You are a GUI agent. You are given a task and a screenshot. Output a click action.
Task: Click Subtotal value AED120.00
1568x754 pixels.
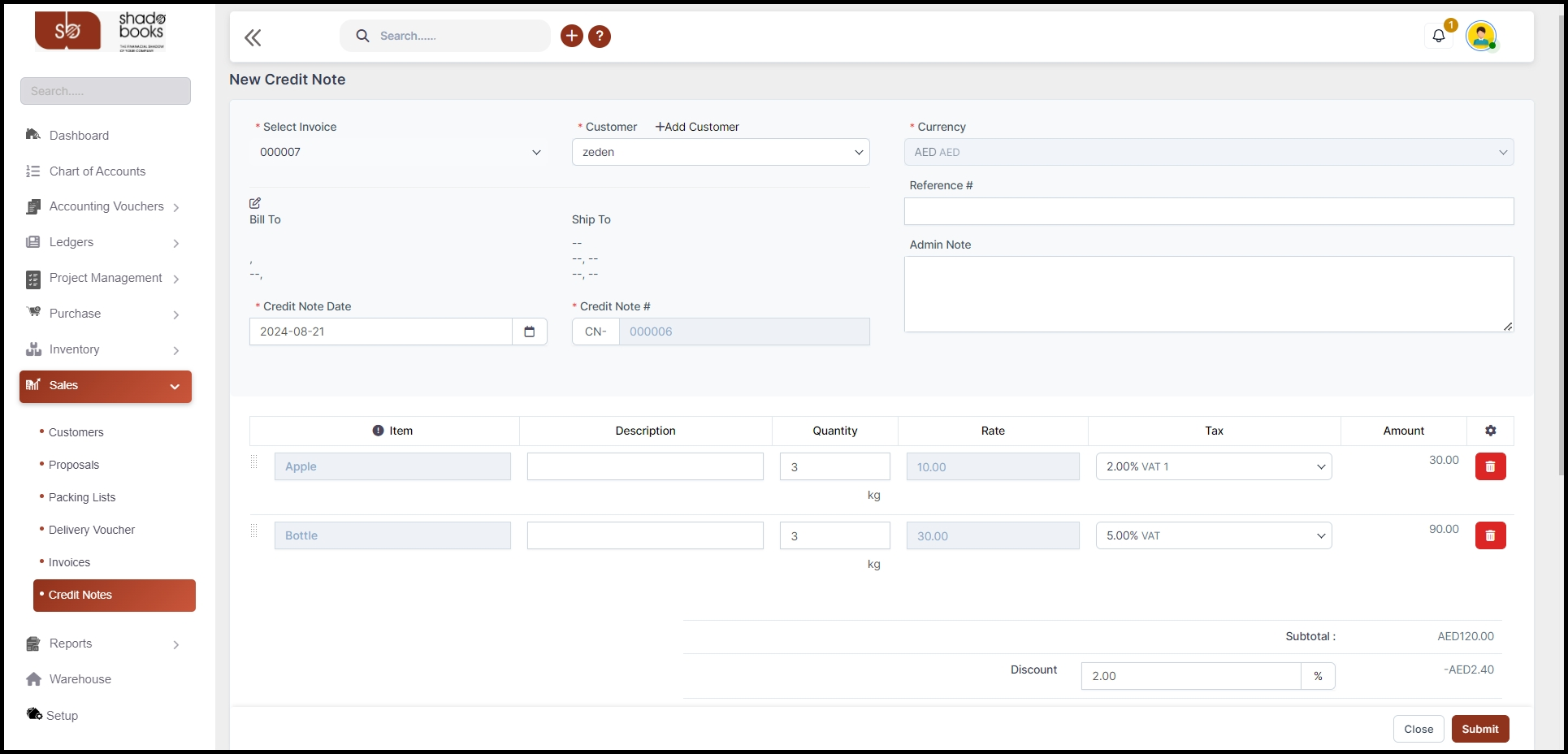1466,636
